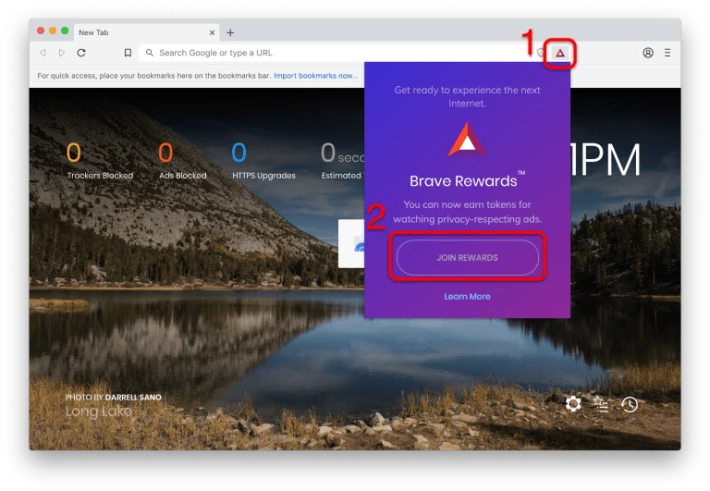Click the clock display on new tab page
The height and width of the screenshot is (491, 710).
[x=605, y=159]
